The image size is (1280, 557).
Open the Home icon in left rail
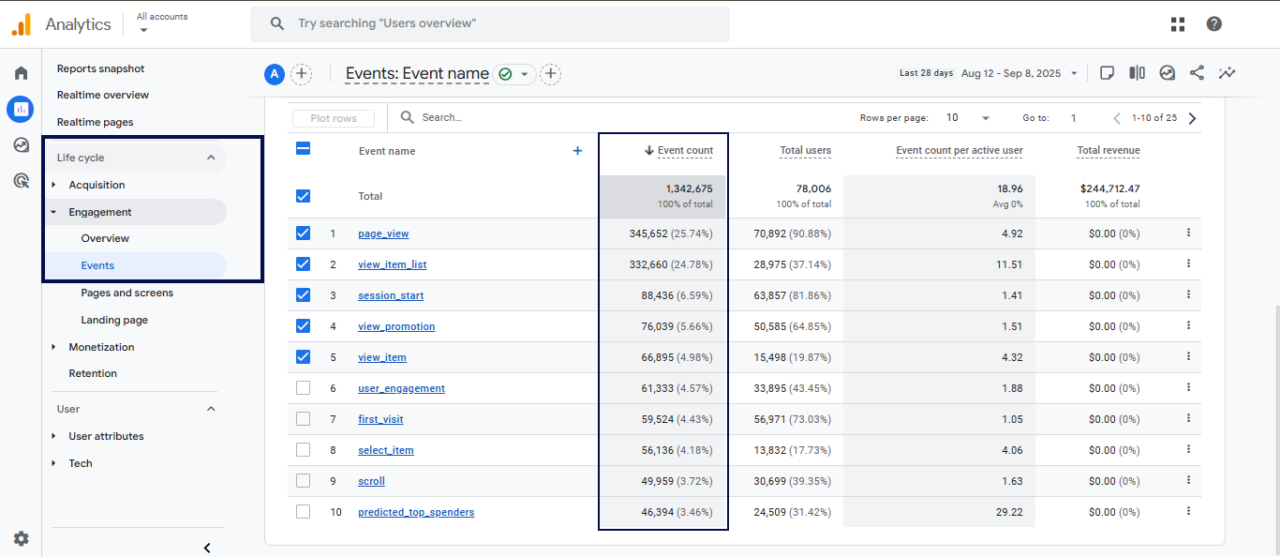[x=21, y=73]
